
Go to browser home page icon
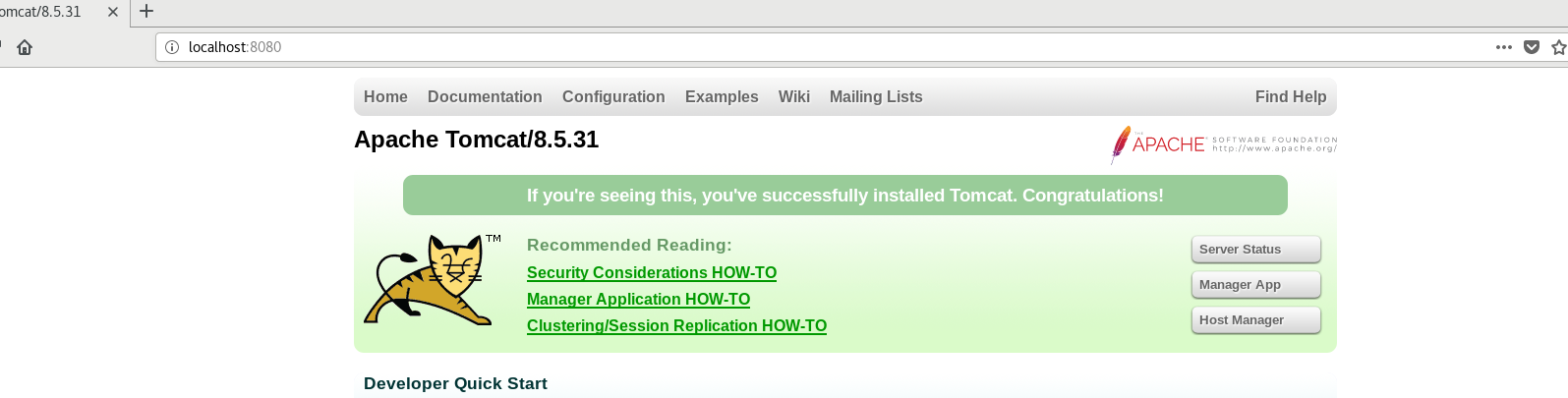(25, 47)
